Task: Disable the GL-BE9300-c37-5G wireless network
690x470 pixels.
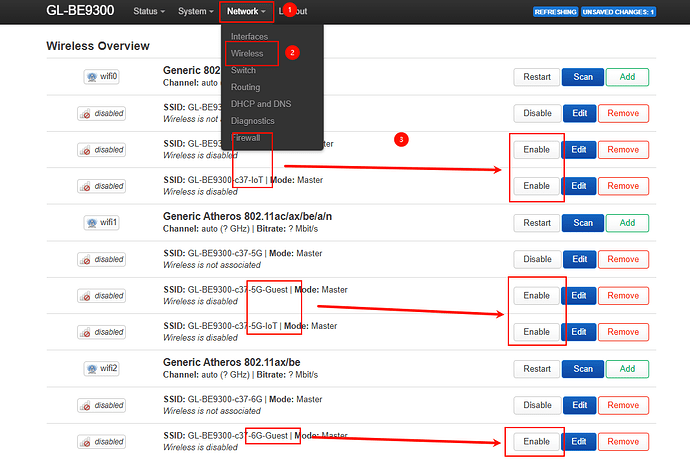Action: (x=536, y=259)
